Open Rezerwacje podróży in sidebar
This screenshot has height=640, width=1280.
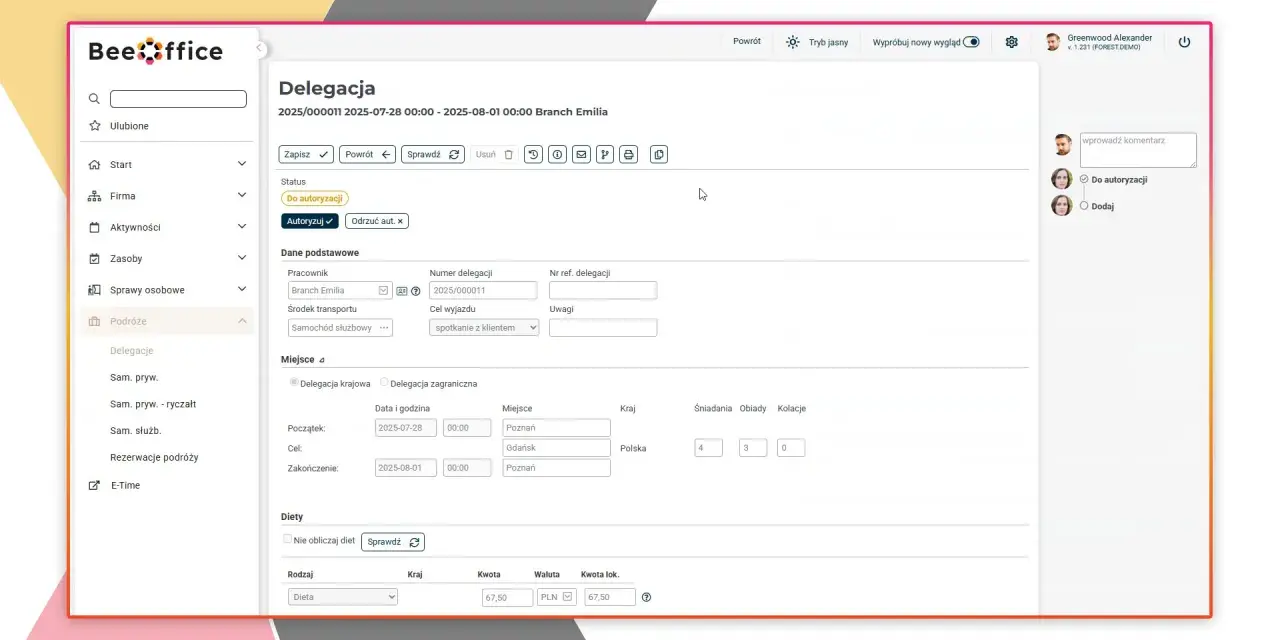pos(154,457)
